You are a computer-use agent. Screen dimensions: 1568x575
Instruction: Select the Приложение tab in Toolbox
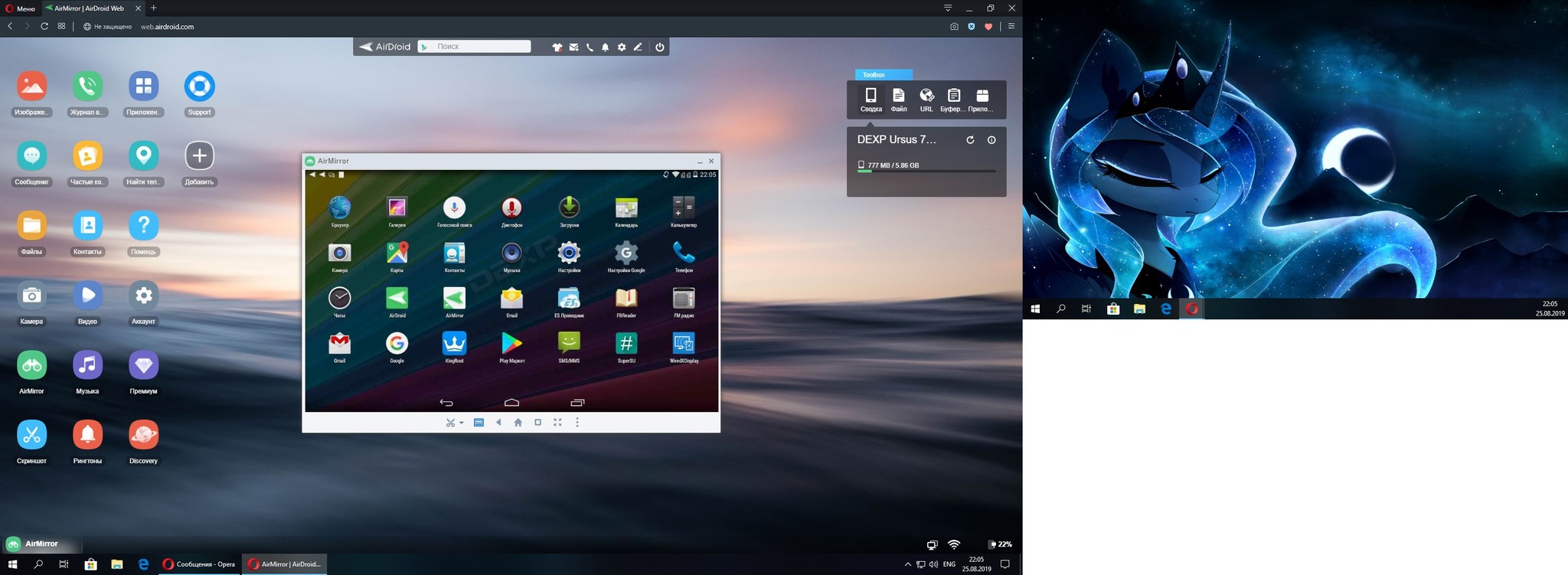pyautogui.click(x=982, y=100)
